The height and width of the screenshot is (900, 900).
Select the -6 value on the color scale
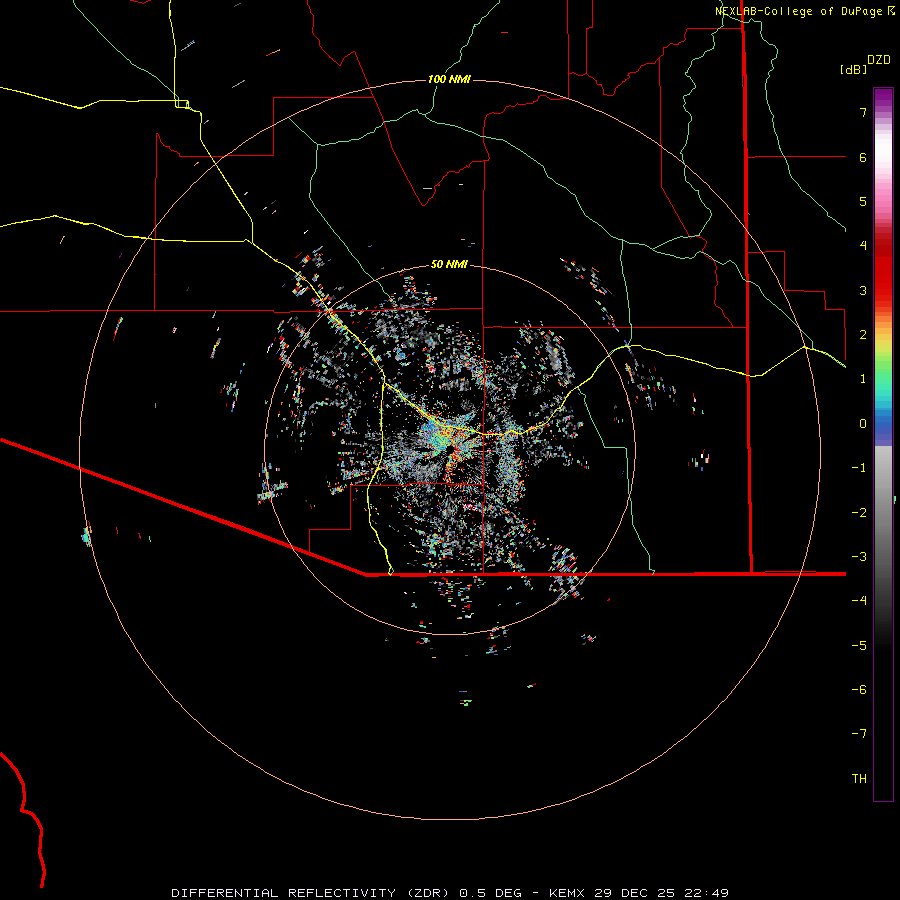coord(859,689)
